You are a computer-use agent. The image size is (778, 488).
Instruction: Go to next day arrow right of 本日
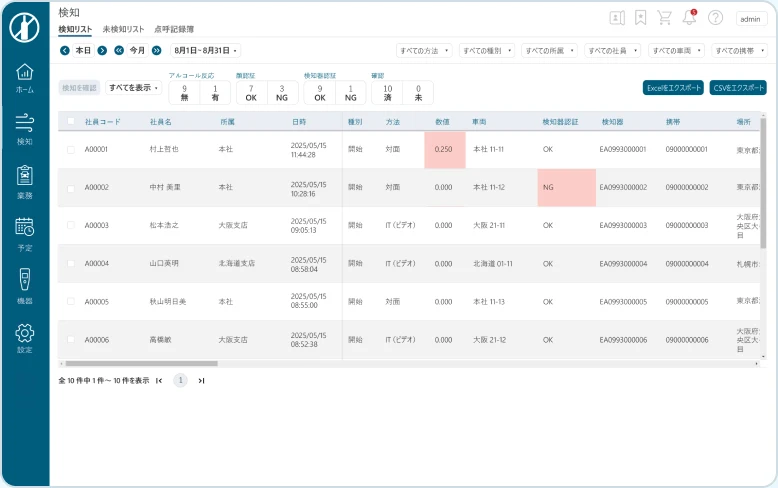coord(102,51)
